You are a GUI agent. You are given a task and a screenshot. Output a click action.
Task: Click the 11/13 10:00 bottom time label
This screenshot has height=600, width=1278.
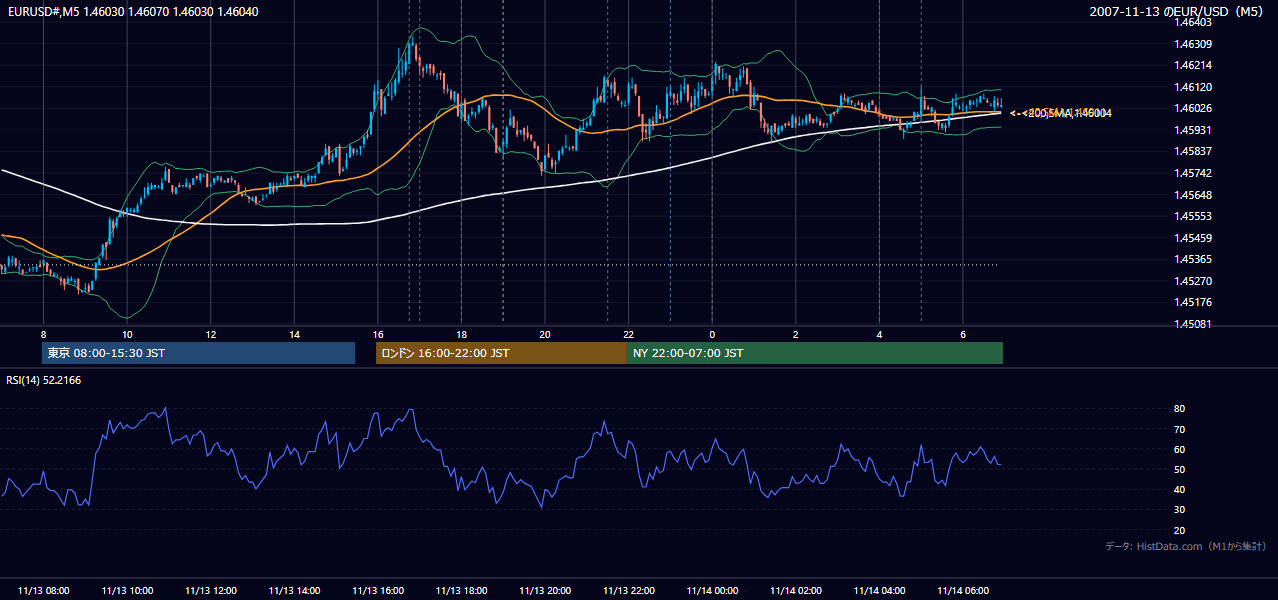coord(127,591)
